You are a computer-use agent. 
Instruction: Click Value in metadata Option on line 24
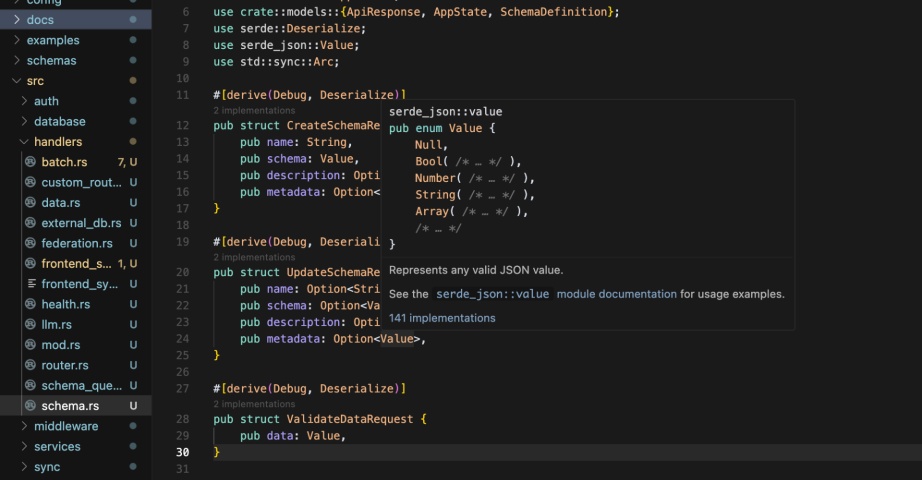coord(397,339)
